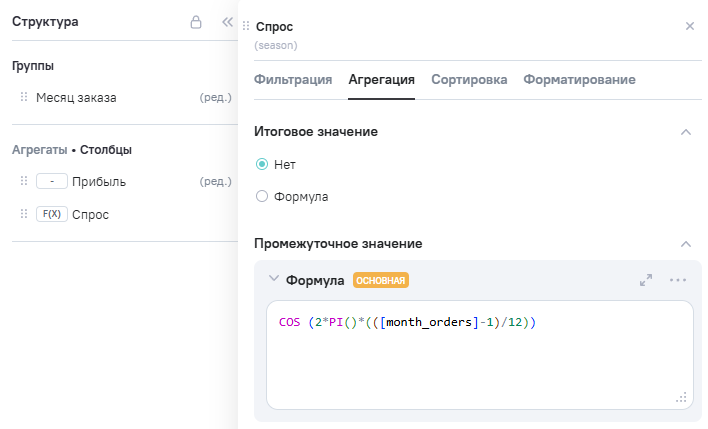
Task: Open the formula three-dots options menu
Action: 678,281
